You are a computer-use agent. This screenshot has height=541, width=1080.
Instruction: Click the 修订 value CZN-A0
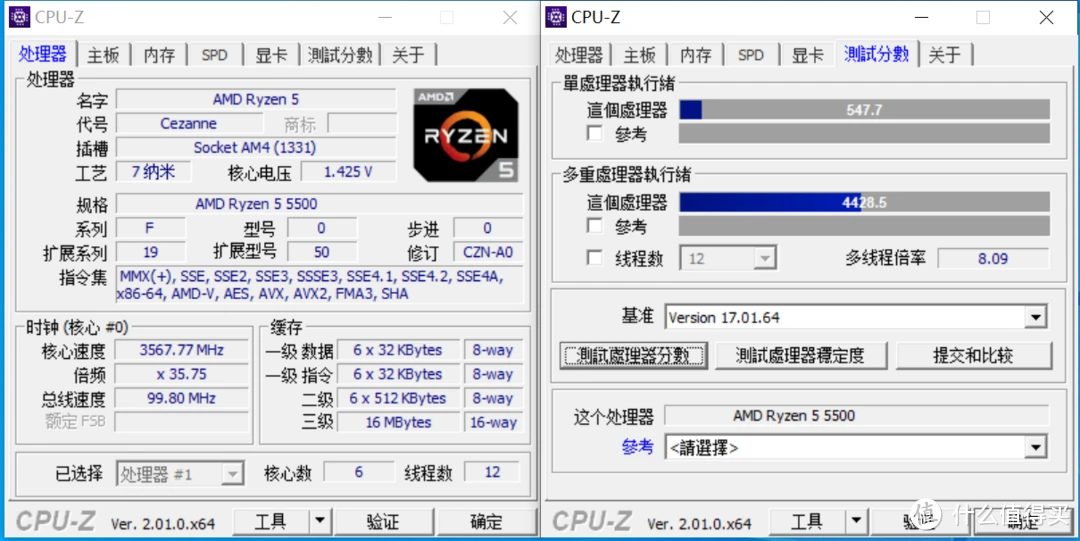tap(488, 252)
